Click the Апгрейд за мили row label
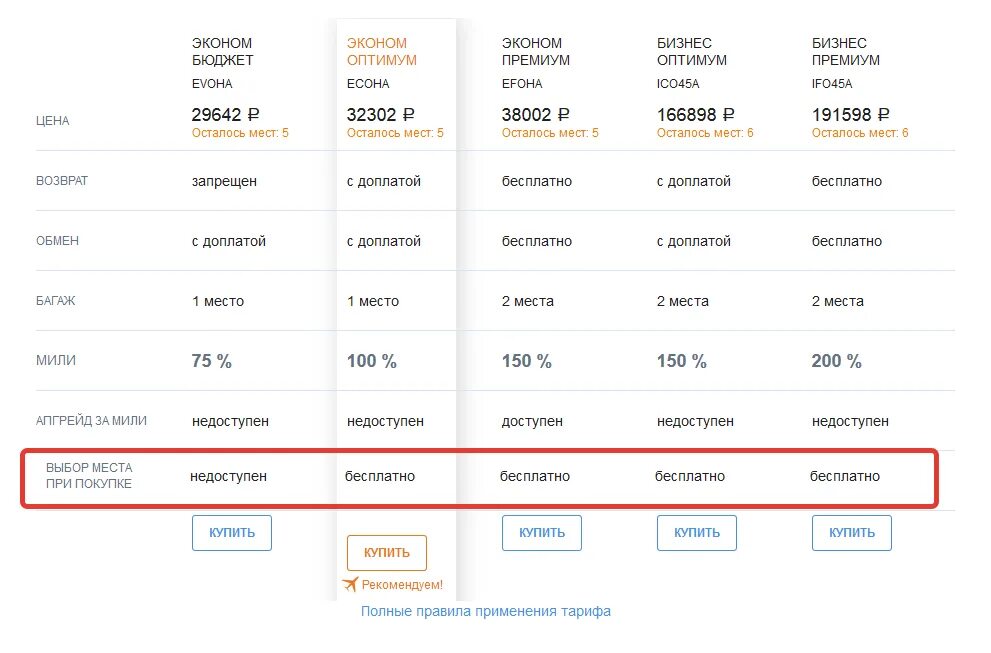The height and width of the screenshot is (653, 991). [x=91, y=421]
